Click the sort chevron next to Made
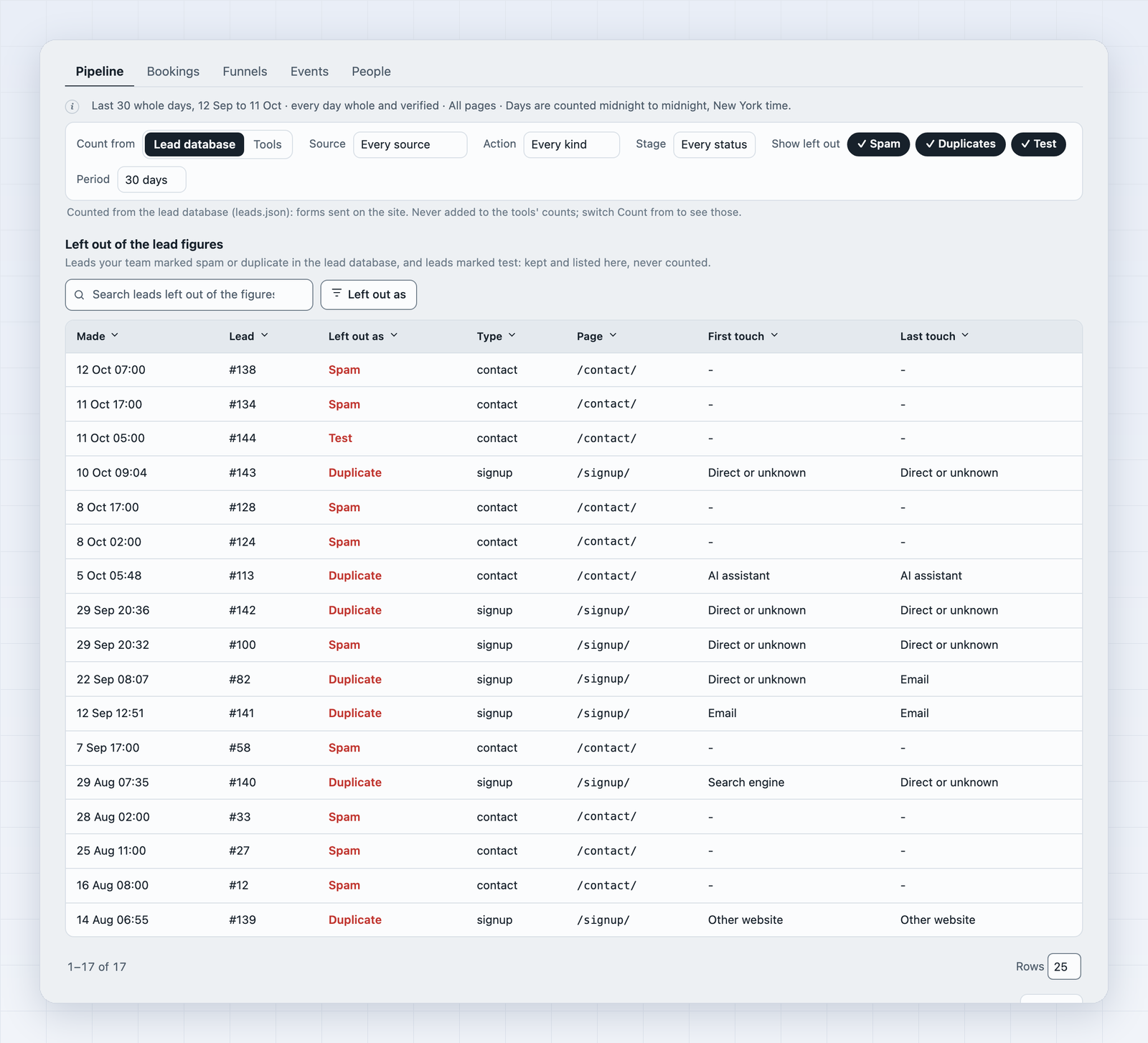The height and width of the screenshot is (1043, 1148). click(x=115, y=336)
